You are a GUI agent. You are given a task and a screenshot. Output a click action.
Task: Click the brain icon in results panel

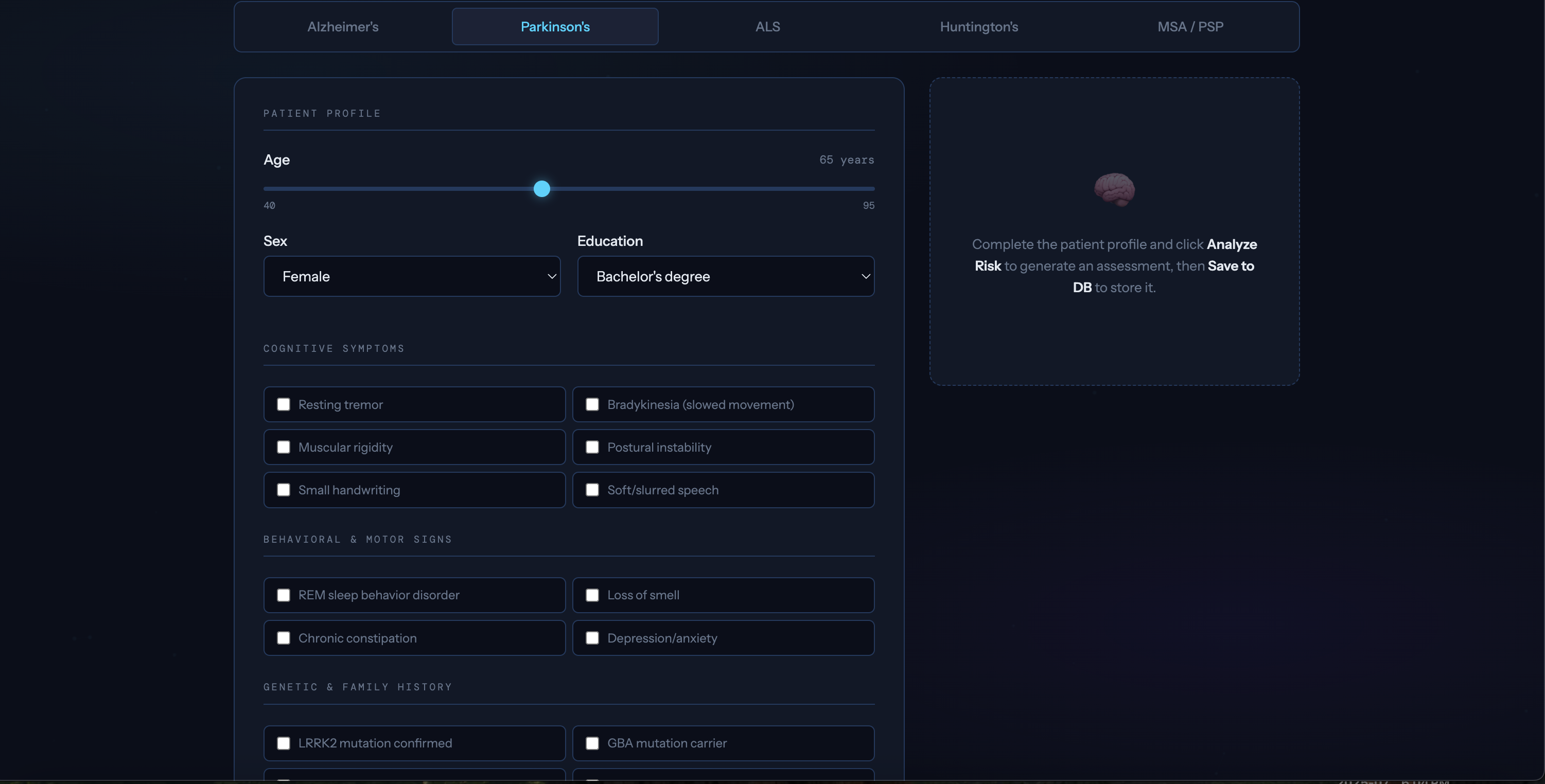click(1114, 189)
